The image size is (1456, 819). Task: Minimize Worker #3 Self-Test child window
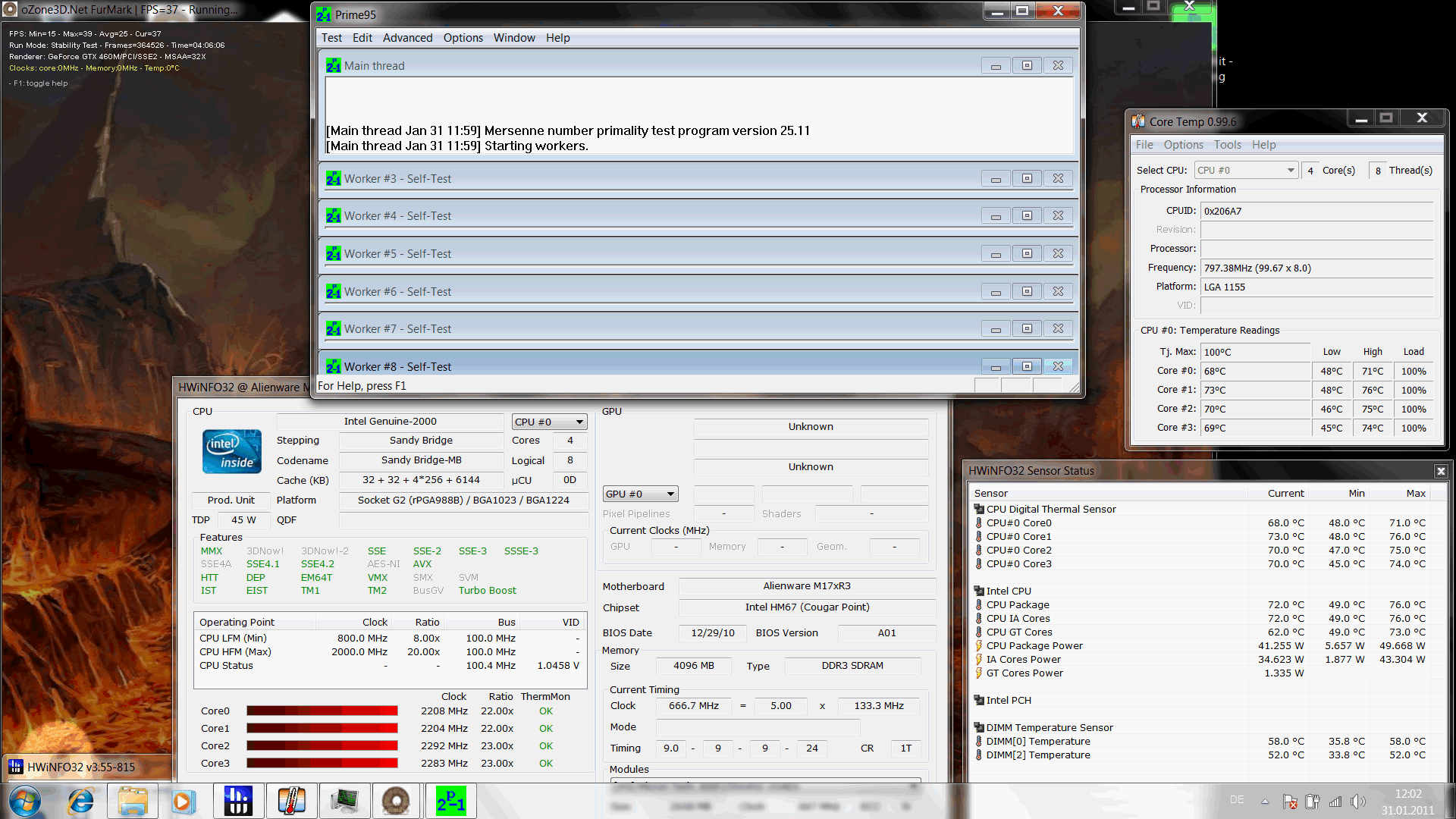pos(995,179)
